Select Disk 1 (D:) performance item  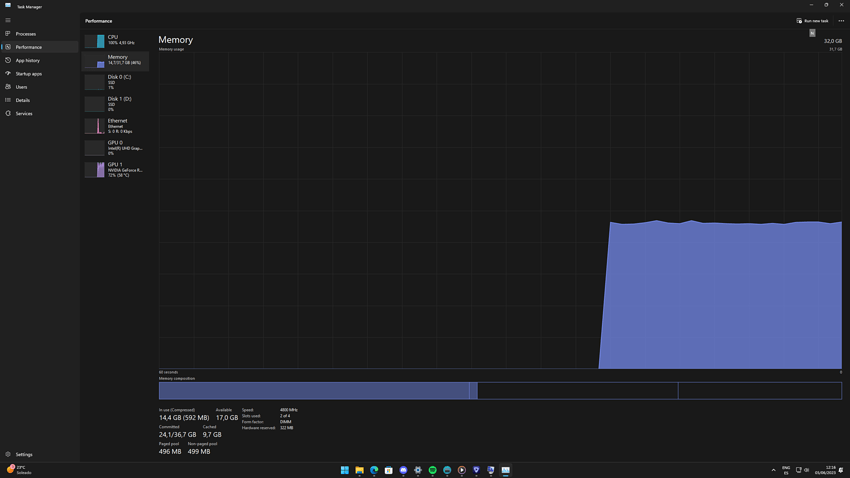coord(115,104)
